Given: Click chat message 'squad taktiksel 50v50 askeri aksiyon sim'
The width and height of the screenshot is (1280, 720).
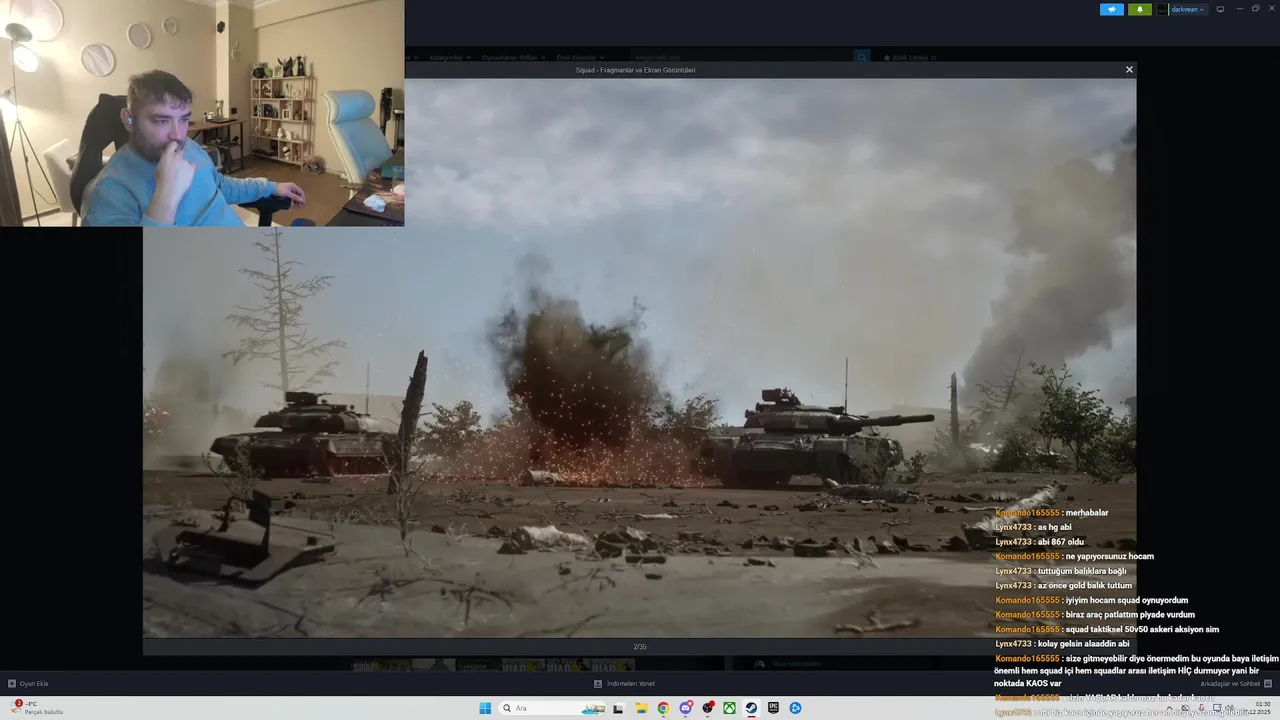Looking at the screenshot, I should click(1142, 629).
